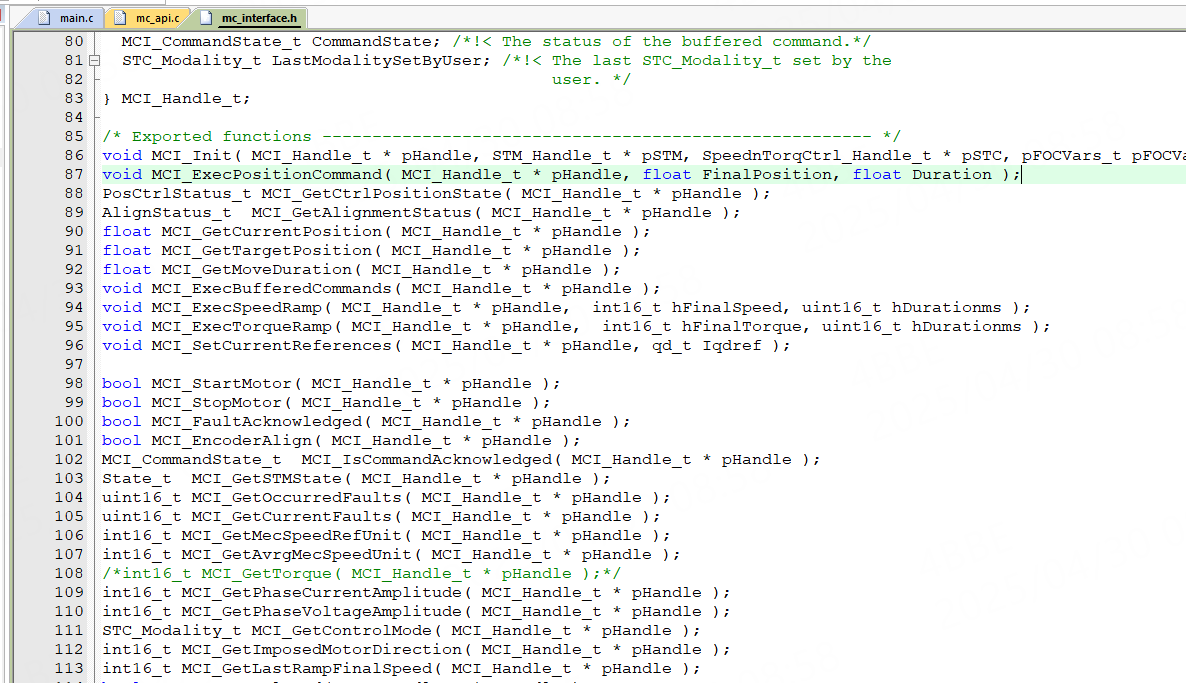The image size is (1186, 683).
Task: Click Iqdref parameter on line 96
Action: [x=731, y=346]
